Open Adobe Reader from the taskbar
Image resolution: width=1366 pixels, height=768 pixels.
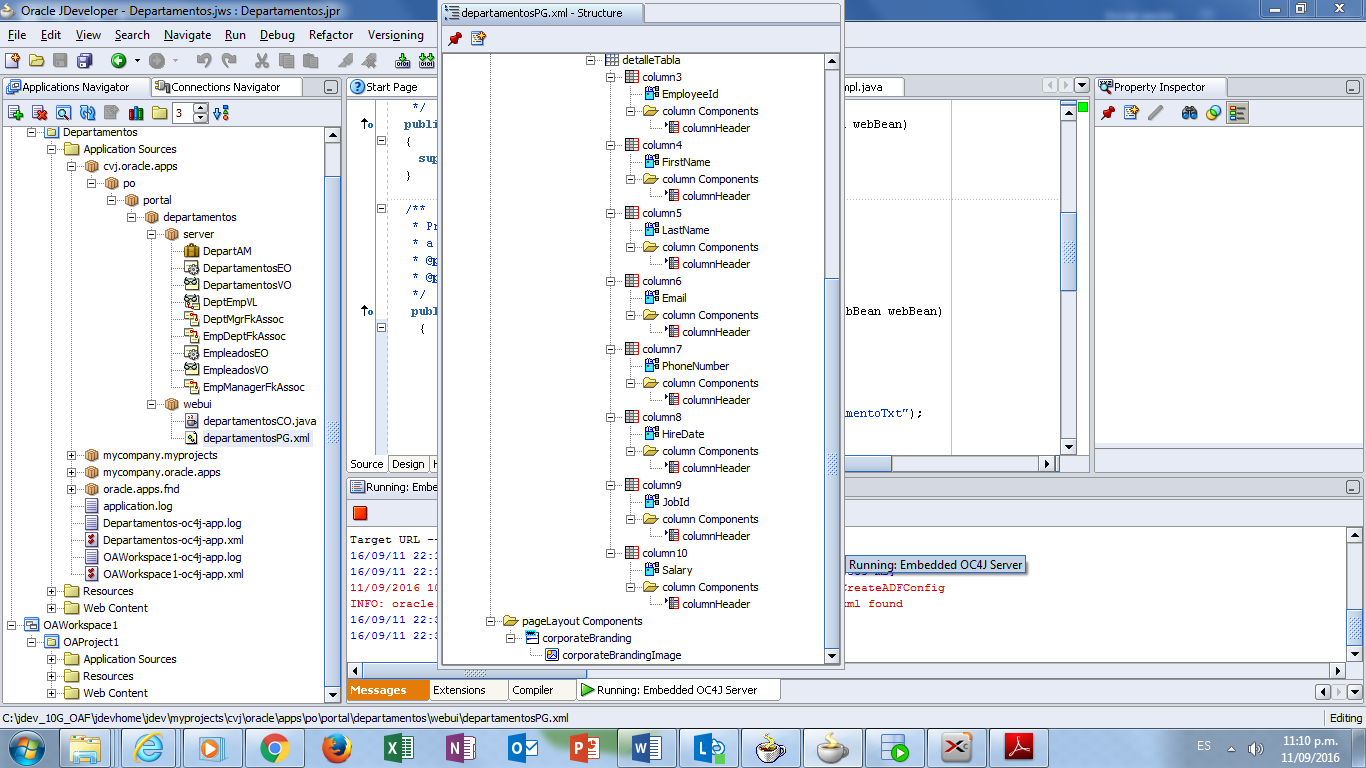[1018, 747]
